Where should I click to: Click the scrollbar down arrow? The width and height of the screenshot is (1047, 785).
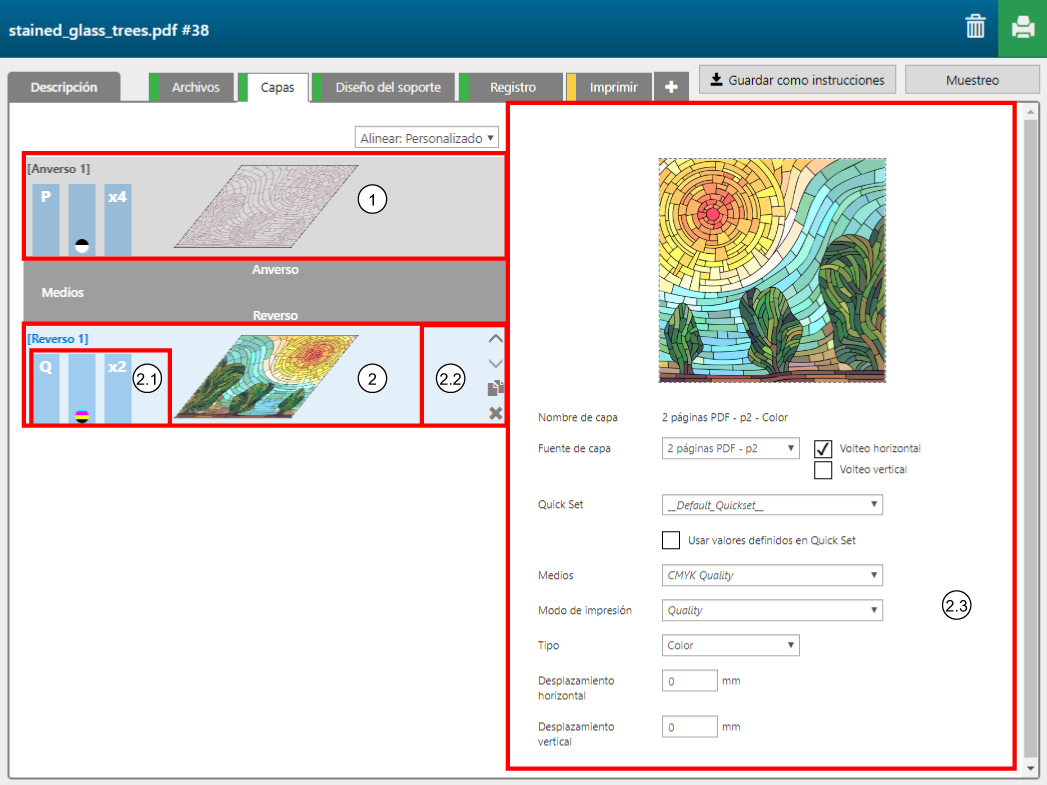[1030, 768]
